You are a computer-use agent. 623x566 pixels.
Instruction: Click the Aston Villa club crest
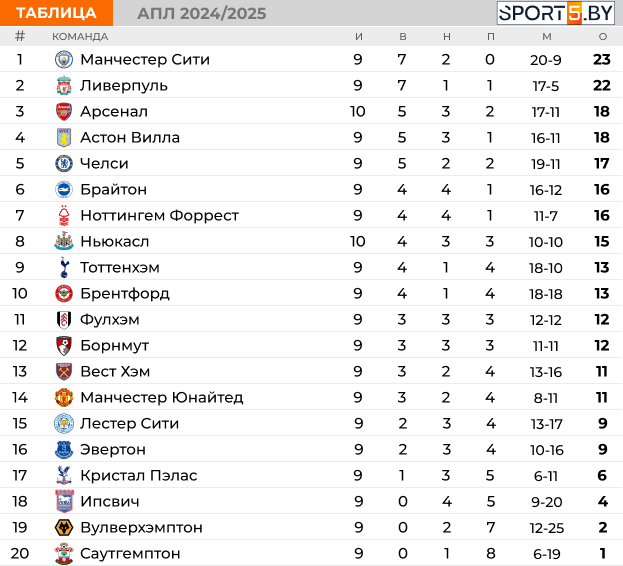[64, 137]
